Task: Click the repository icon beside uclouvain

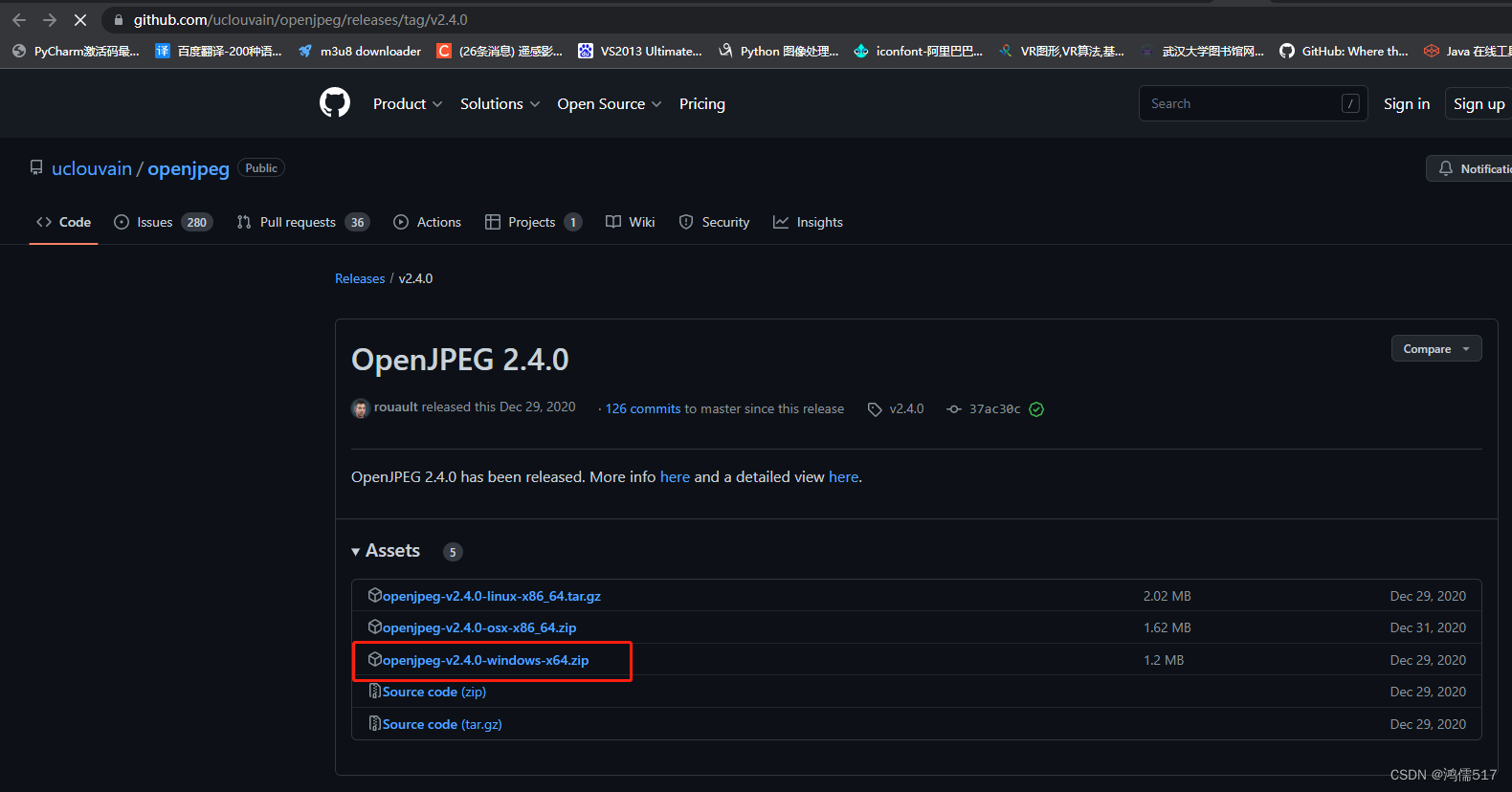Action: pyautogui.click(x=36, y=168)
